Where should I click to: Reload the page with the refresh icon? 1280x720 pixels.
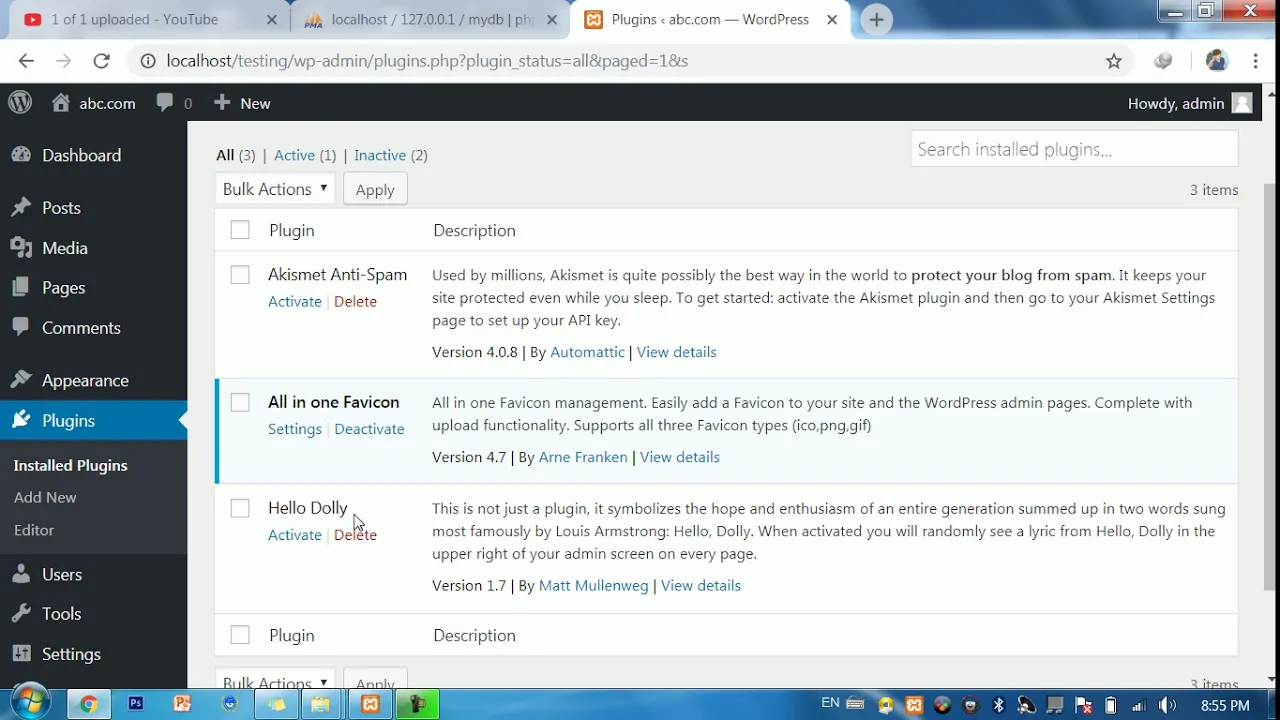click(101, 61)
